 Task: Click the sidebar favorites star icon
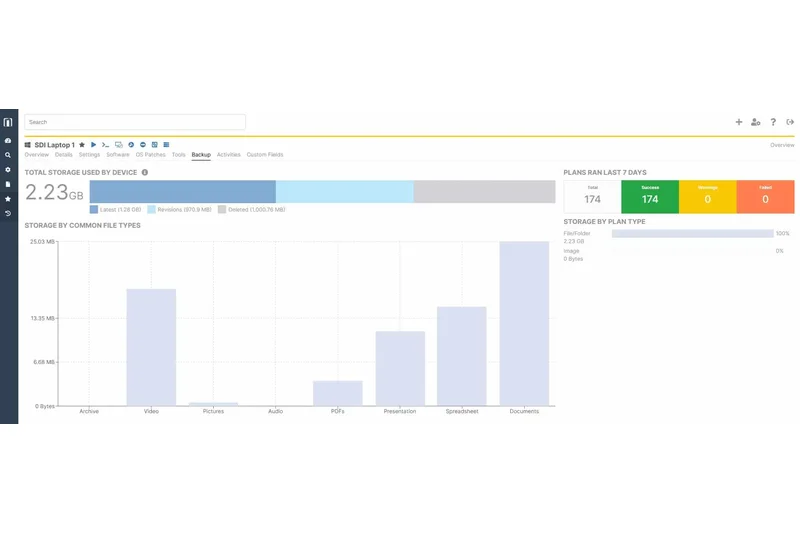click(x=8, y=199)
